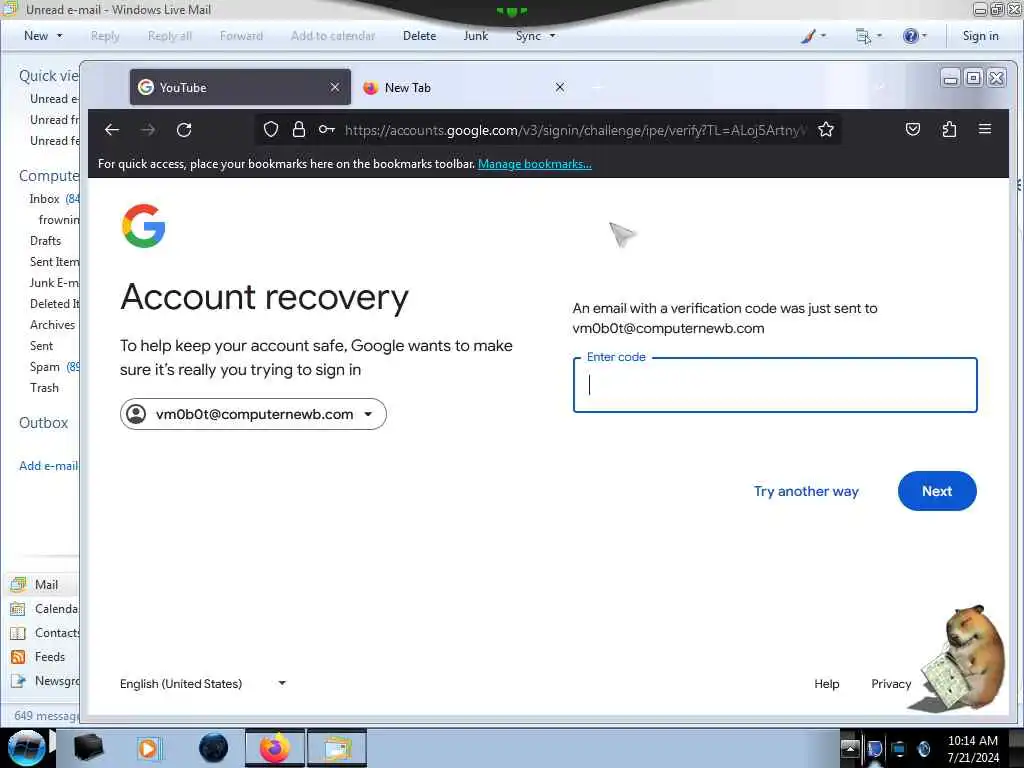Select the Archives folder in Live Mail
Image resolution: width=1024 pixels, height=768 pixels.
coord(52,325)
